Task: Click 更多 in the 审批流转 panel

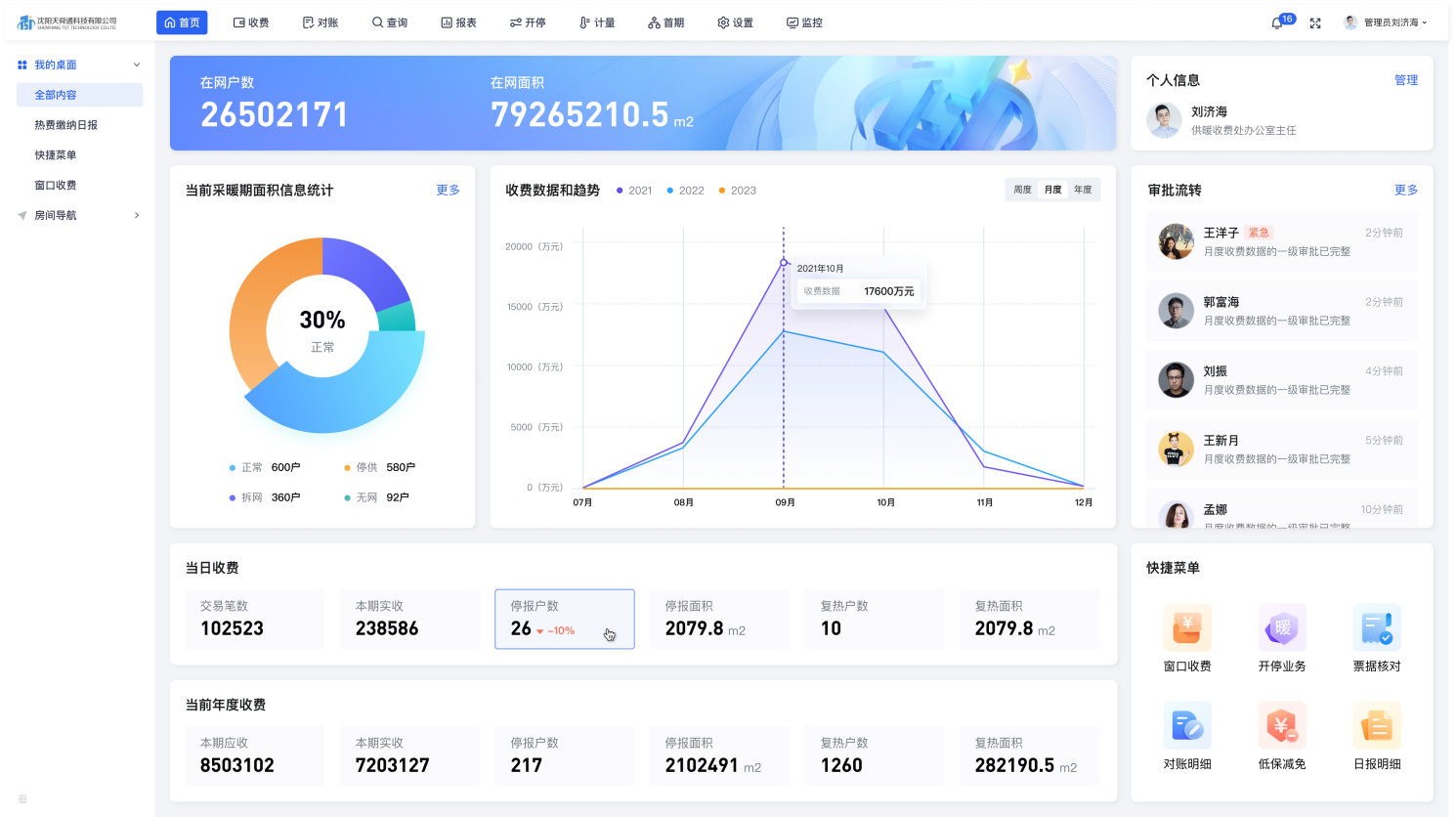Action: [1405, 190]
